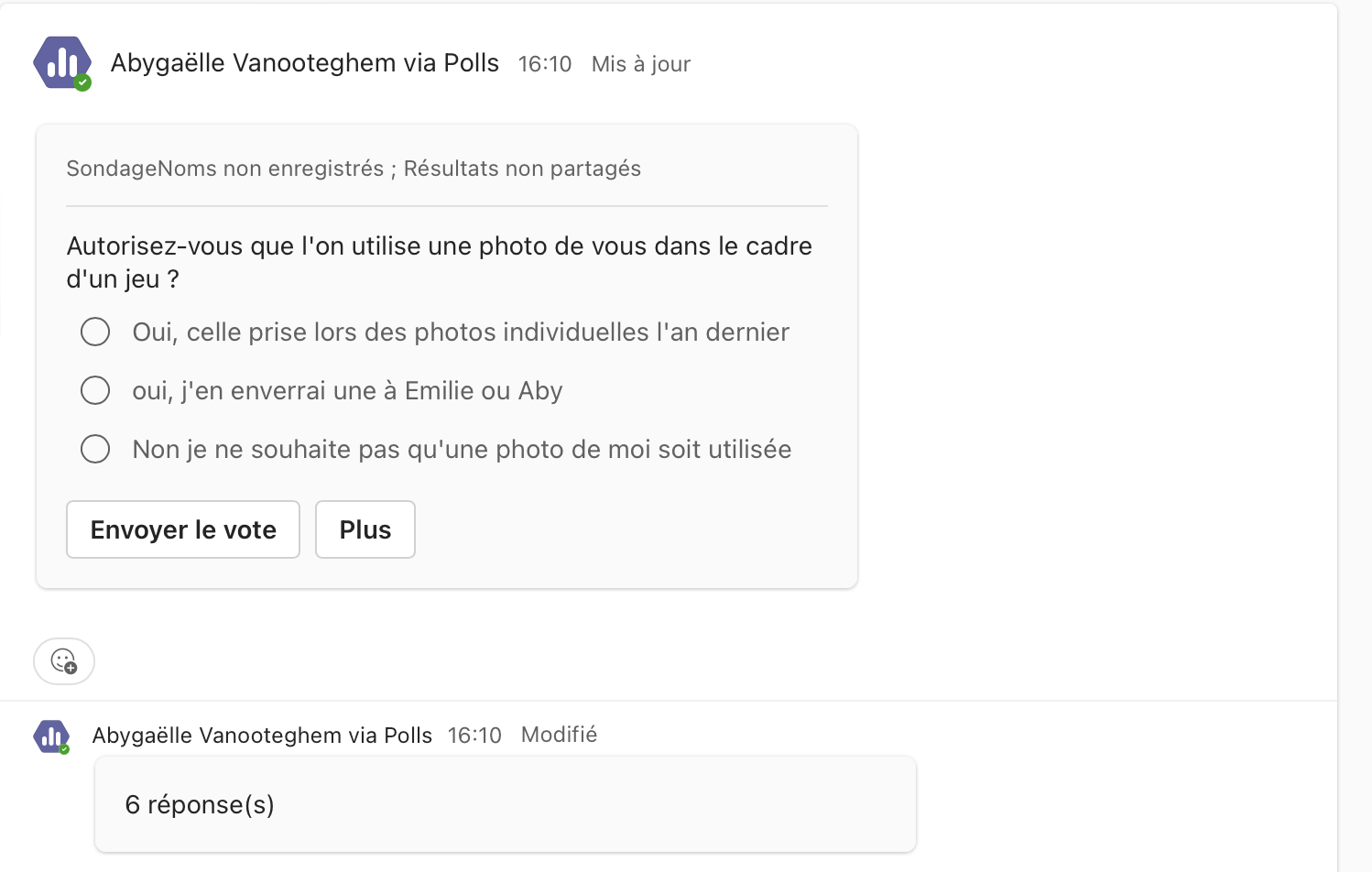Open the "Plus" options button
The height and width of the screenshot is (872, 1372).
pyautogui.click(x=365, y=529)
